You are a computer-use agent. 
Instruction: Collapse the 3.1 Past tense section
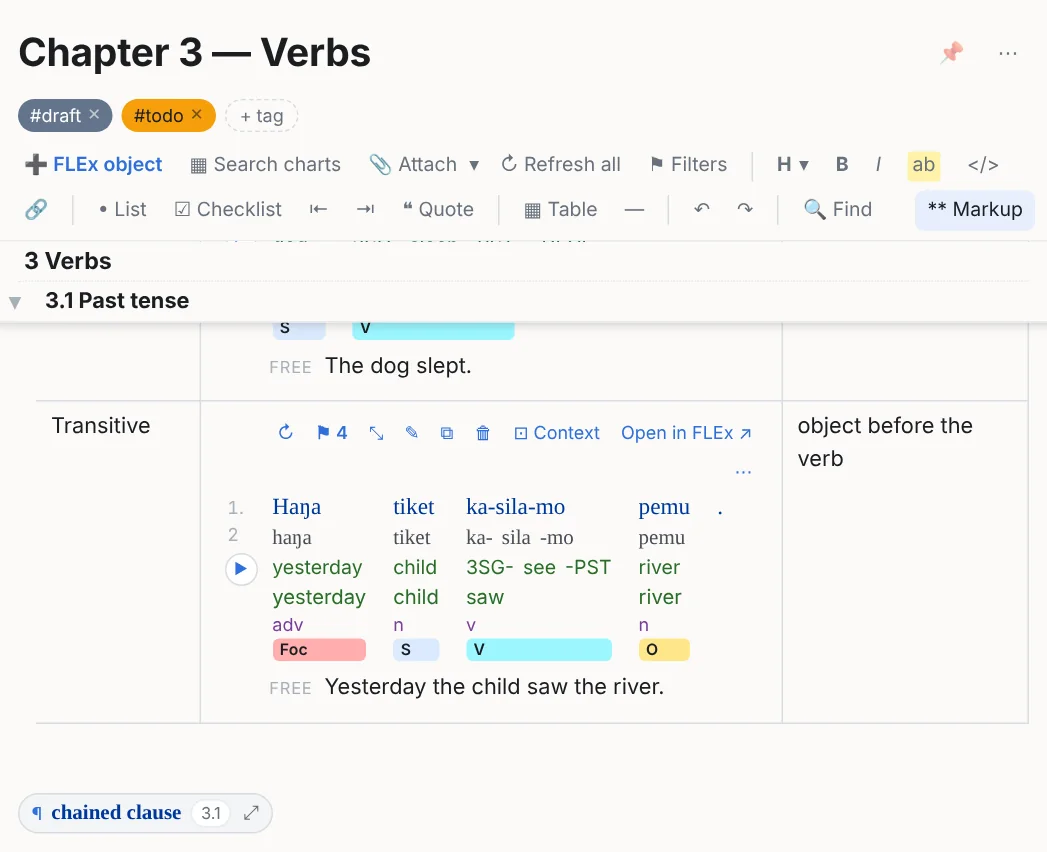coord(15,302)
